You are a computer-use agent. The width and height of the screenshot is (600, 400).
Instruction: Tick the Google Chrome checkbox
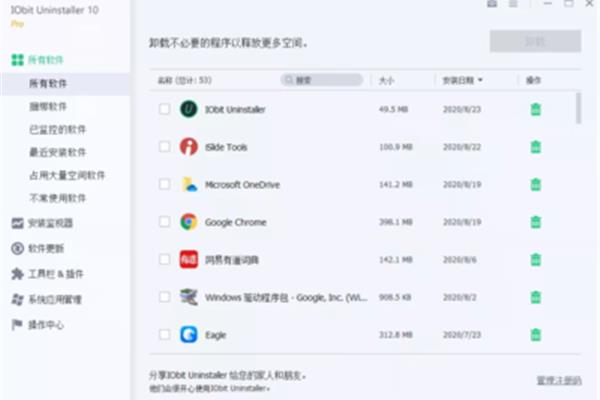coord(165,222)
